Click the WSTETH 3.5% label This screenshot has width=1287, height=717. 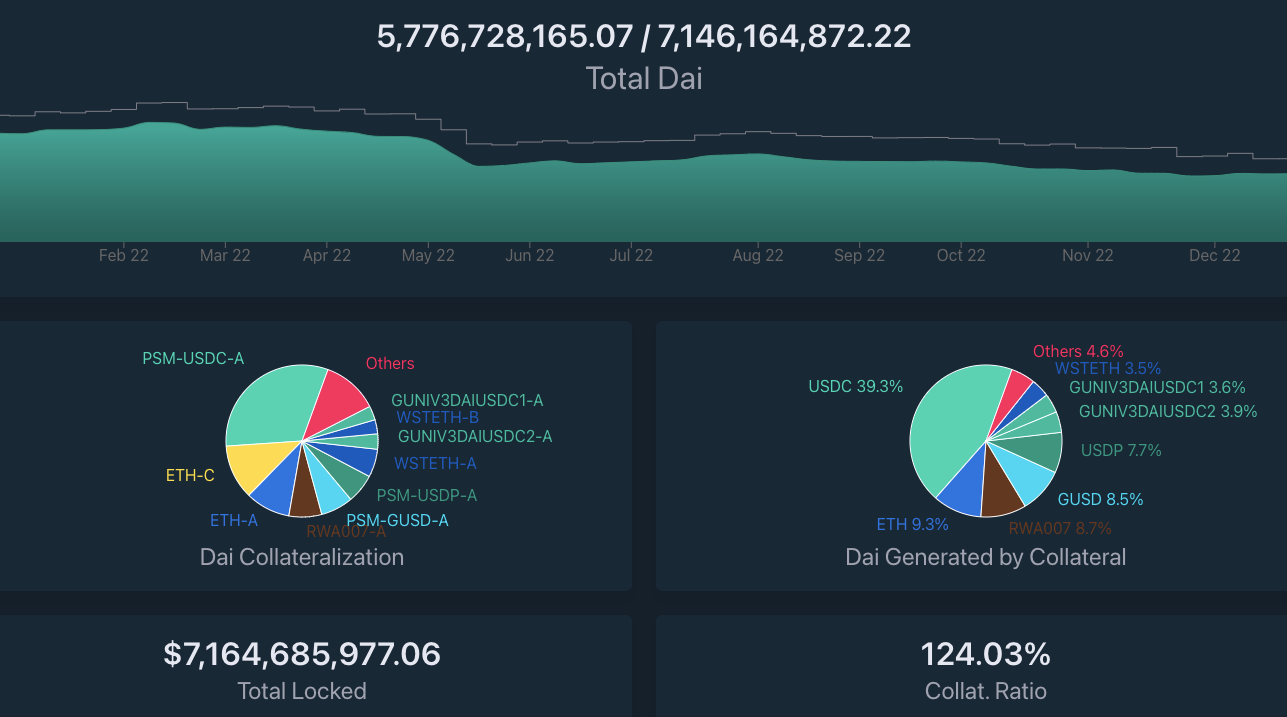pyautogui.click(x=1108, y=368)
